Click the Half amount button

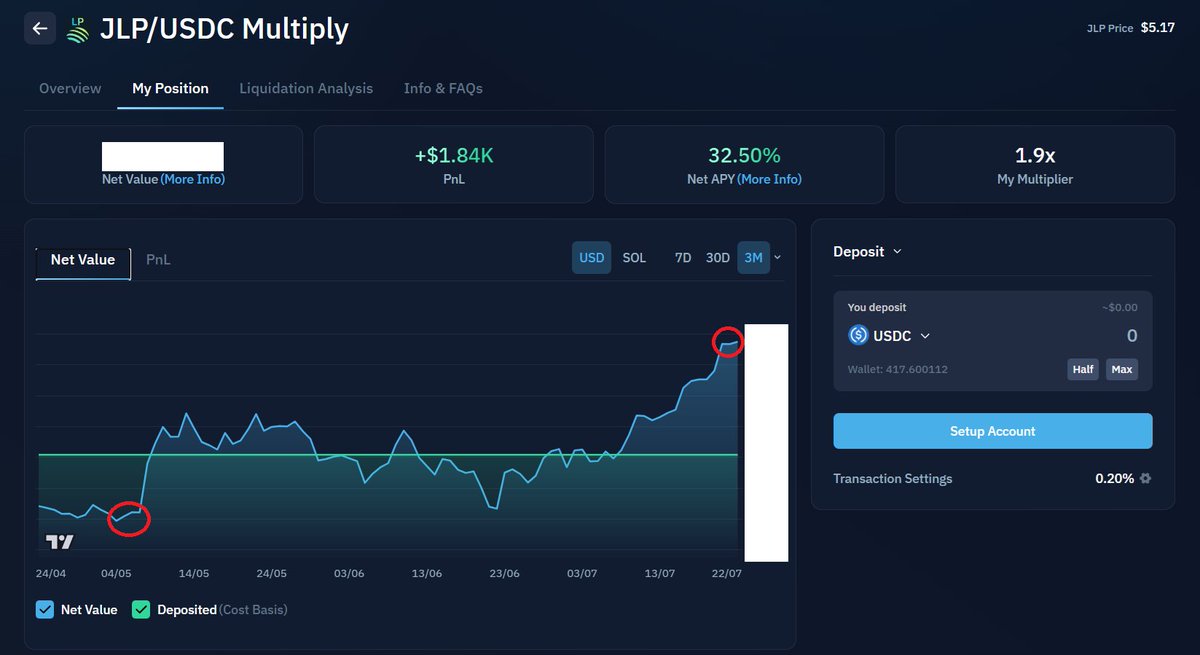1083,370
